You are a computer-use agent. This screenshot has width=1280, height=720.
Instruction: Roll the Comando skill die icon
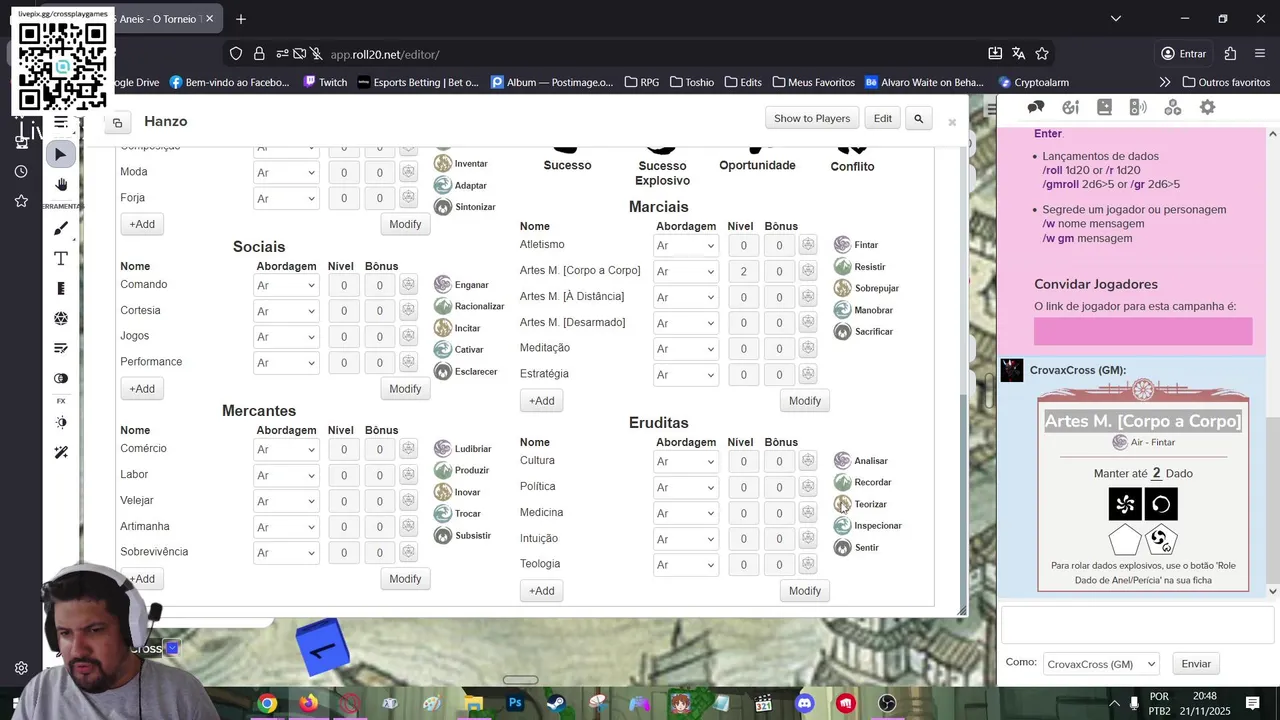coord(408,285)
